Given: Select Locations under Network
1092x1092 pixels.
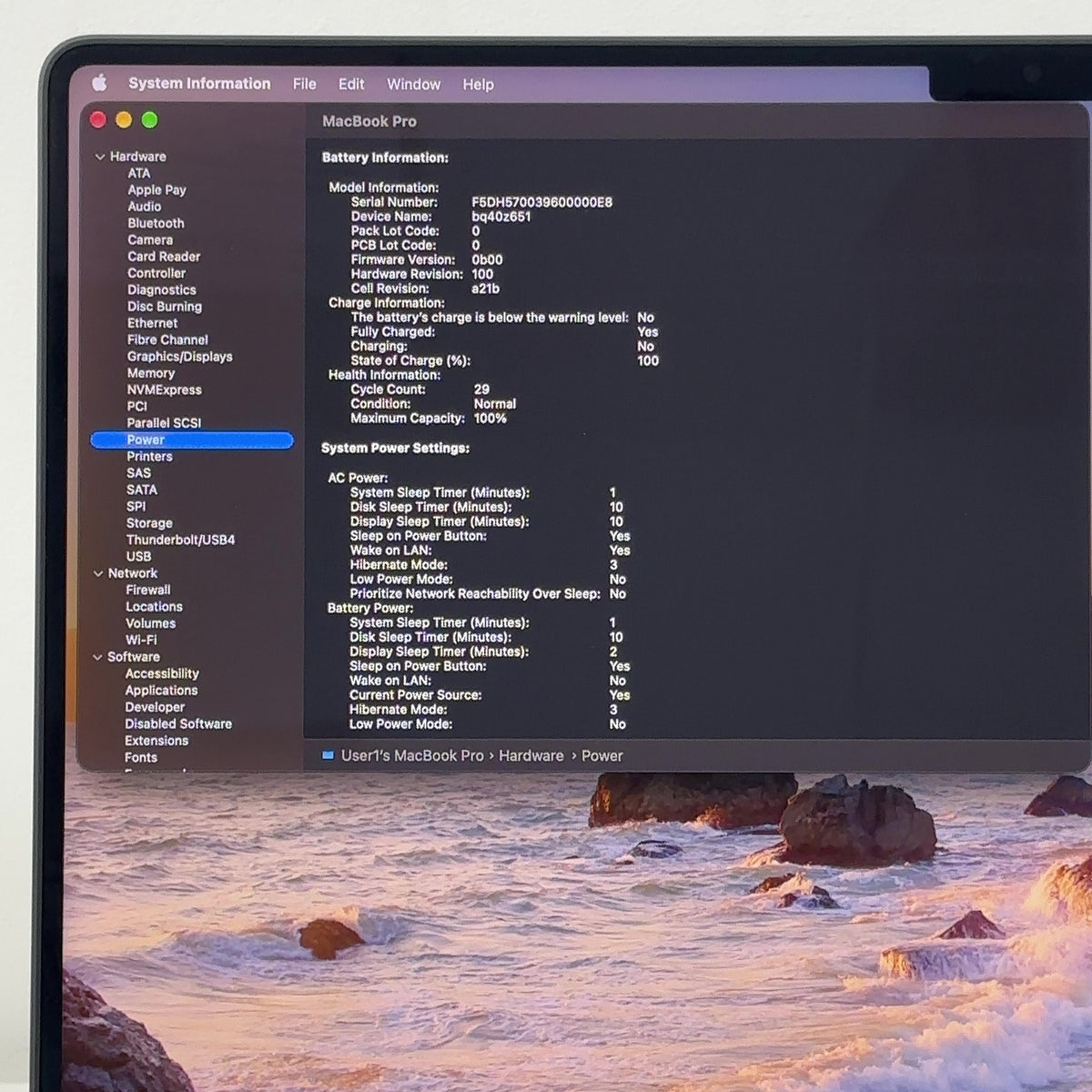Looking at the screenshot, I should tap(154, 607).
